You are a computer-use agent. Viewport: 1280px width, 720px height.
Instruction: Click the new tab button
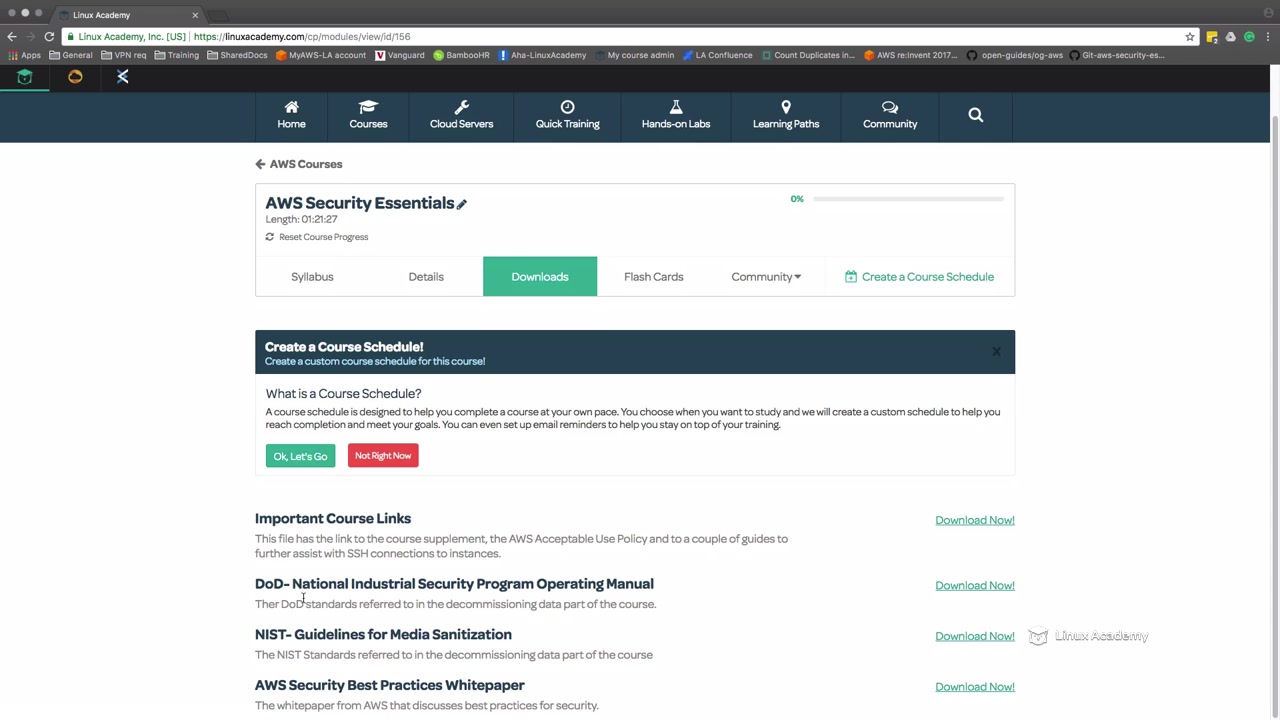click(219, 15)
